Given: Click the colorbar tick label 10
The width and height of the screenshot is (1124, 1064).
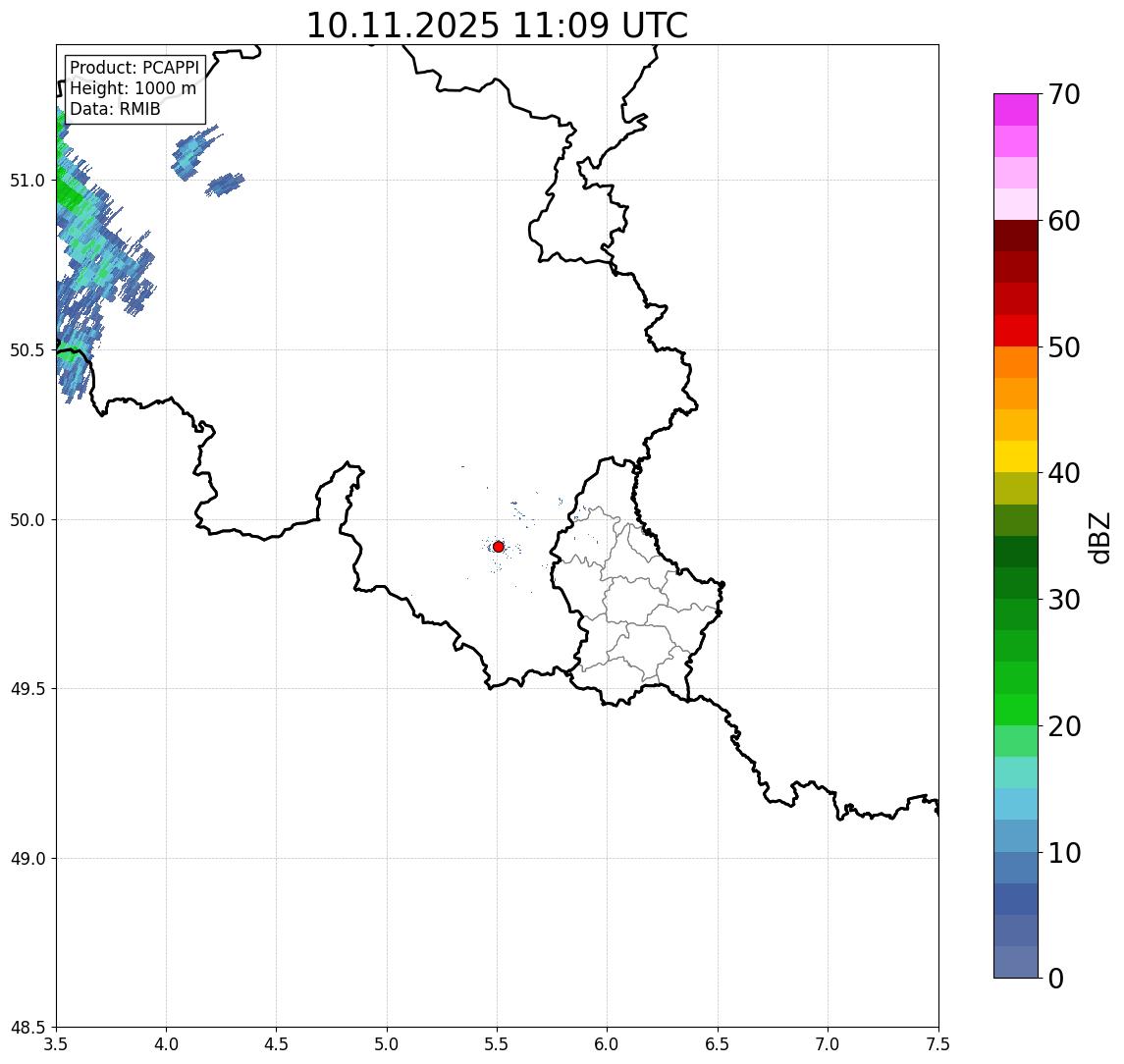Looking at the screenshot, I should pyautogui.click(x=1064, y=853).
